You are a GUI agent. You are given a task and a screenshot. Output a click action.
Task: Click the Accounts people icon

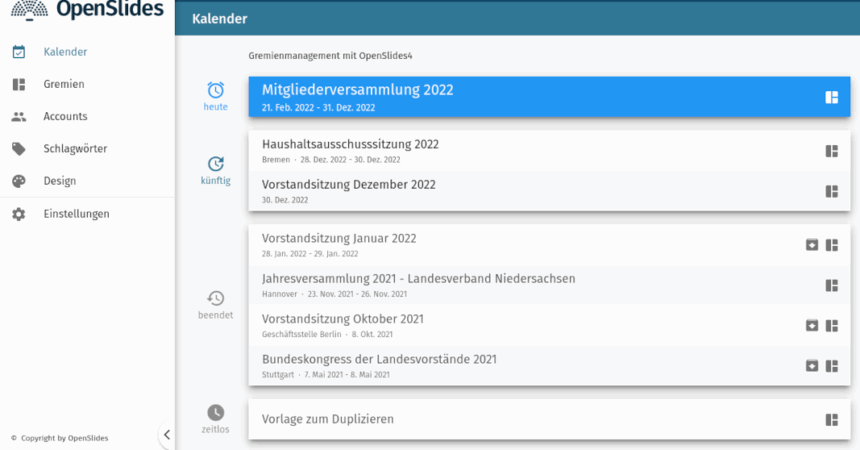[x=19, y=116]
